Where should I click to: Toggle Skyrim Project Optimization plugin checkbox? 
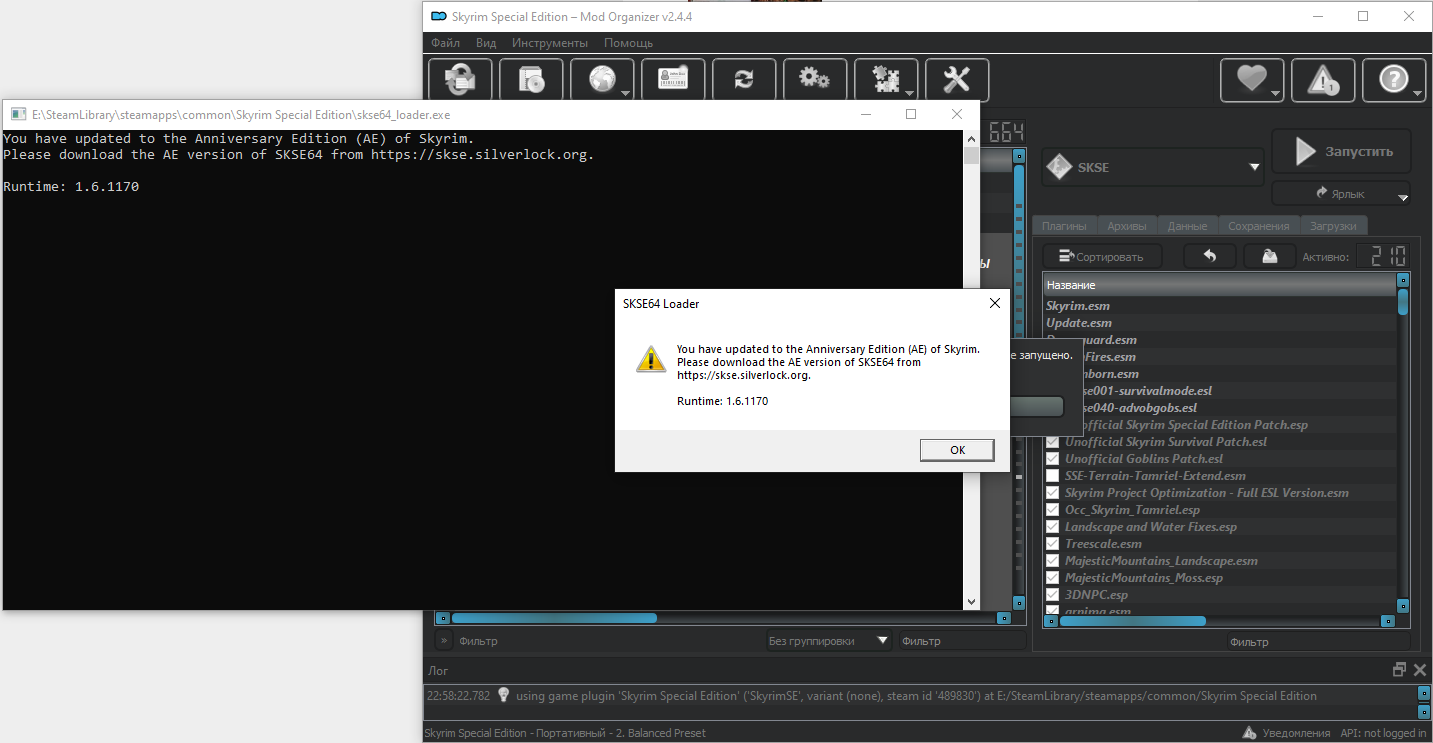[1052, 493]
